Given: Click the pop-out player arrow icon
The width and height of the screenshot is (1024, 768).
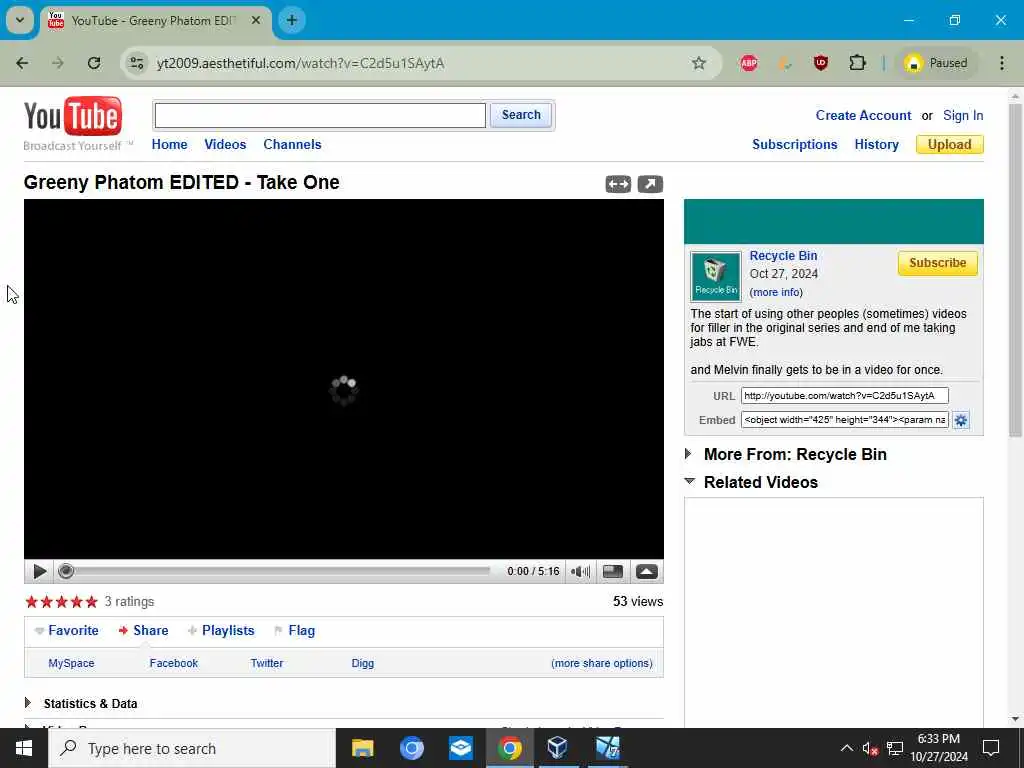Looking at the screenshot, I should tap(650, 184).
